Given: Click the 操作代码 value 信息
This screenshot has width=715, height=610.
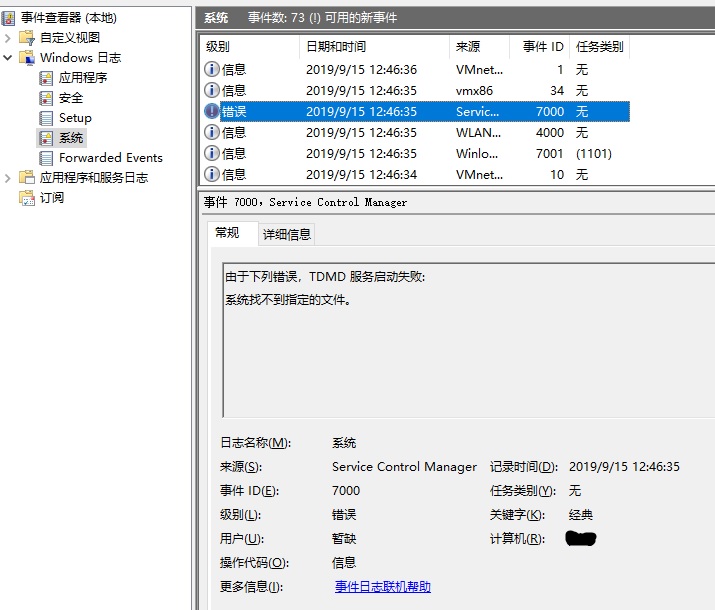Looking at the screenshot, I should (x=344, y=563).
